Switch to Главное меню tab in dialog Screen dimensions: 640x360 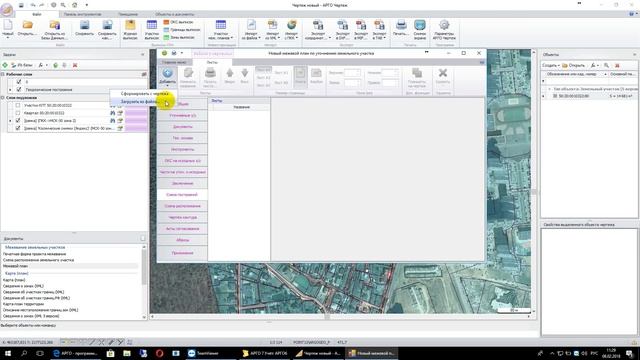(174, 62)
